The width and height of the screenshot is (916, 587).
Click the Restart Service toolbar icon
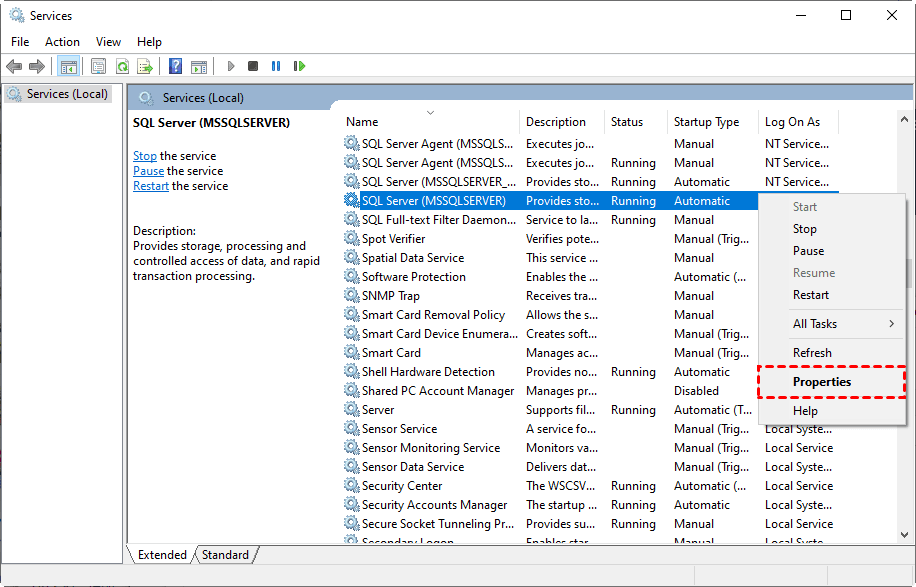pos(299,66)
